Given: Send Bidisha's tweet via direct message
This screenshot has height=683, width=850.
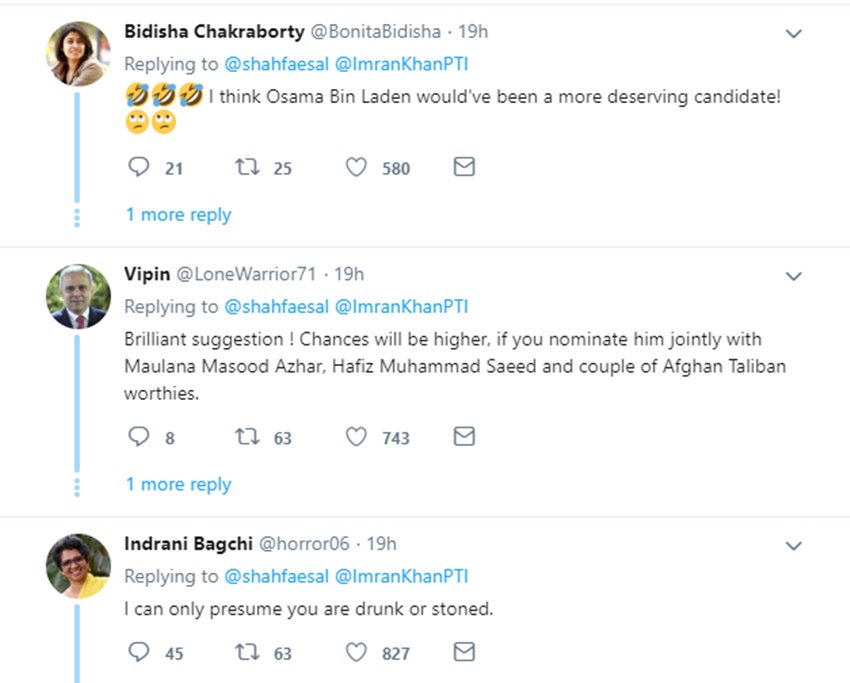Looking at the screenshot, I should click(464, 168).
